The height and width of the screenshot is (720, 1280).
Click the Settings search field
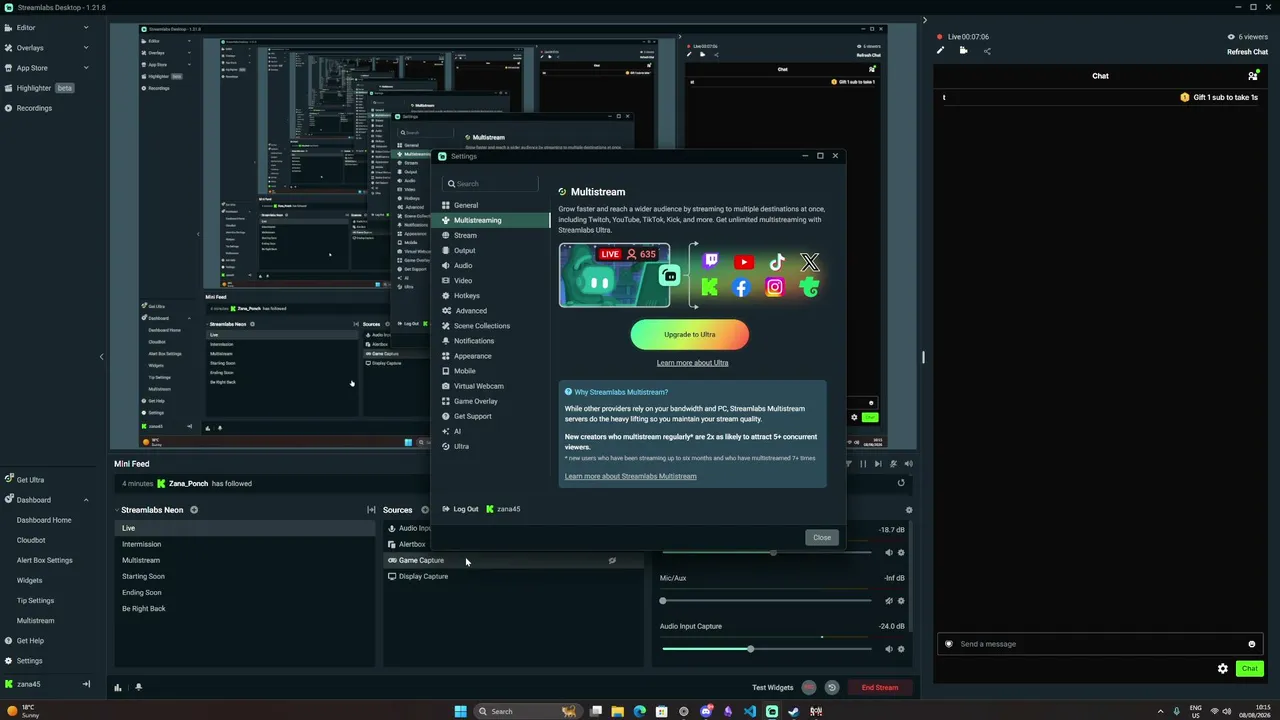(491, 184)
